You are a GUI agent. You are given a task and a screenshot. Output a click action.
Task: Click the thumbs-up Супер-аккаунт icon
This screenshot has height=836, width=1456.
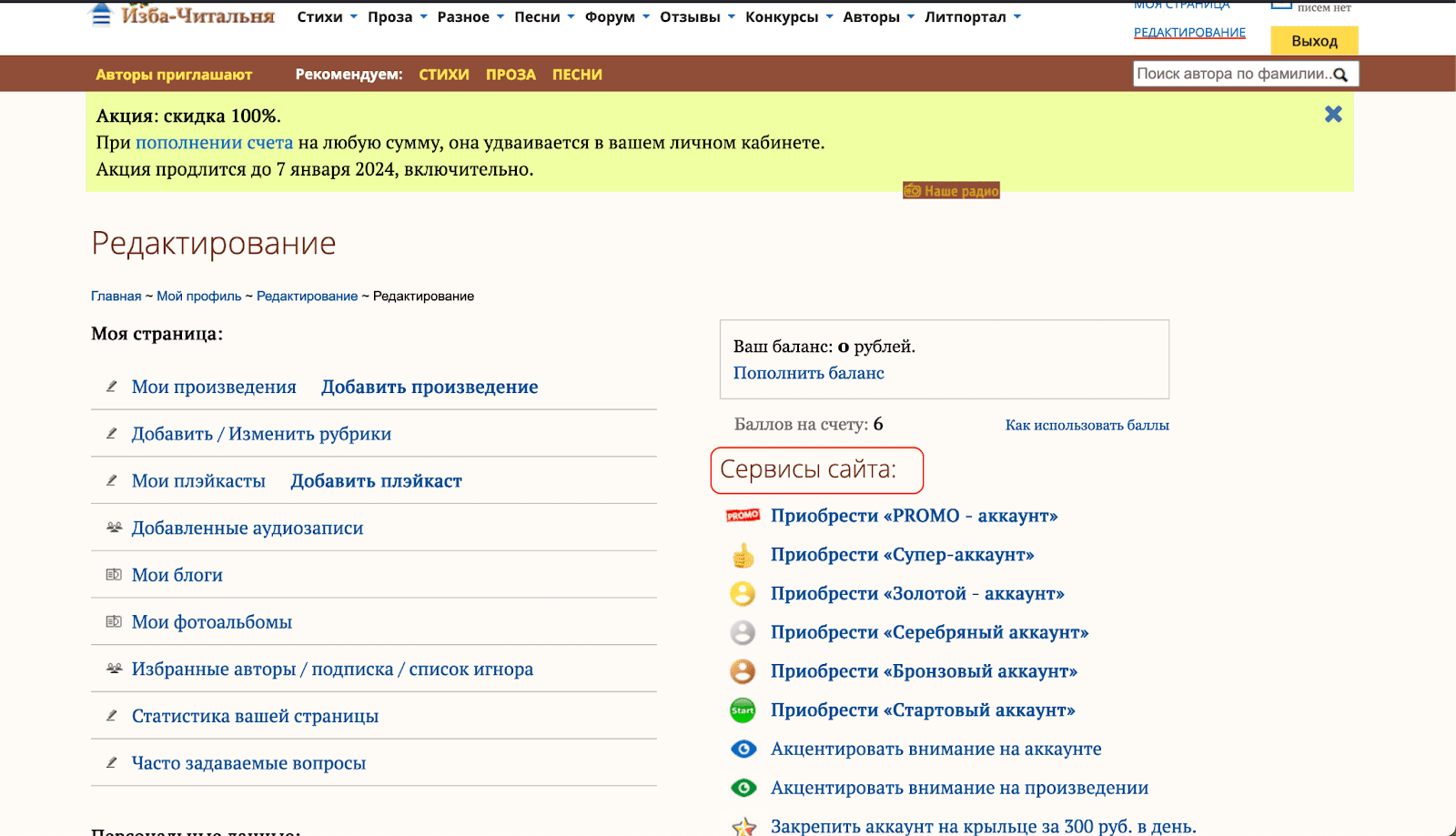pos(743,555)
